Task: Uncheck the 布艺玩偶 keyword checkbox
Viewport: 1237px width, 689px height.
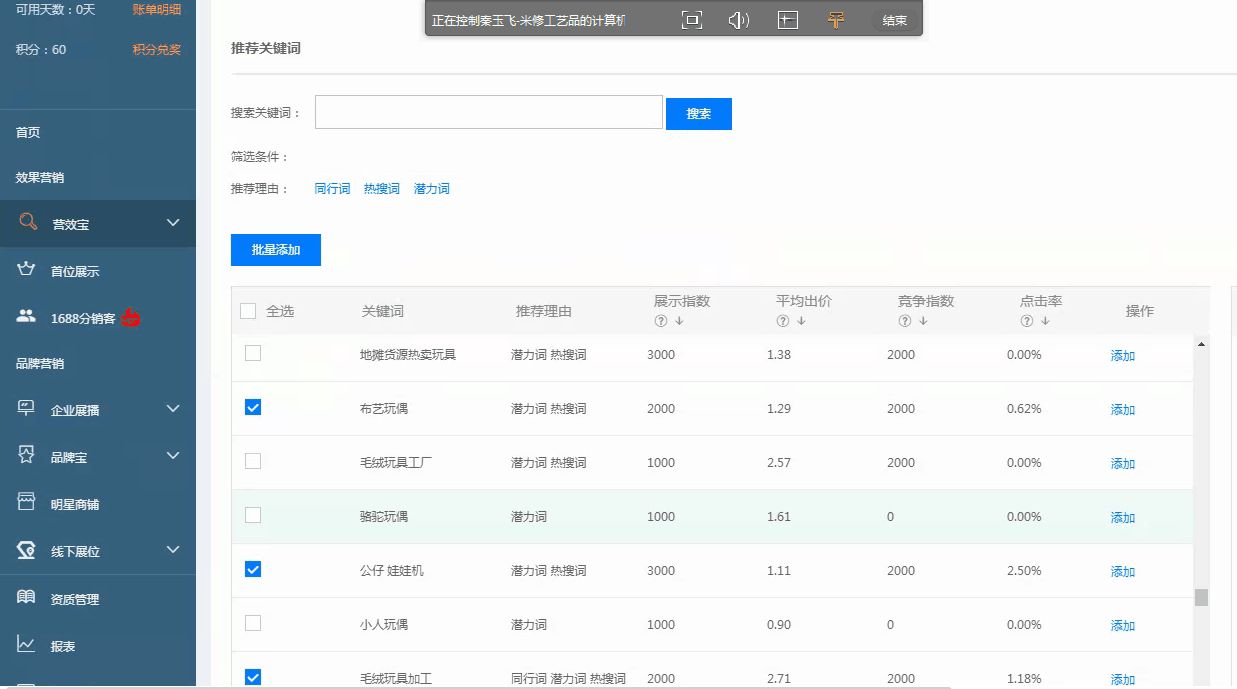Action: [253, 407]
